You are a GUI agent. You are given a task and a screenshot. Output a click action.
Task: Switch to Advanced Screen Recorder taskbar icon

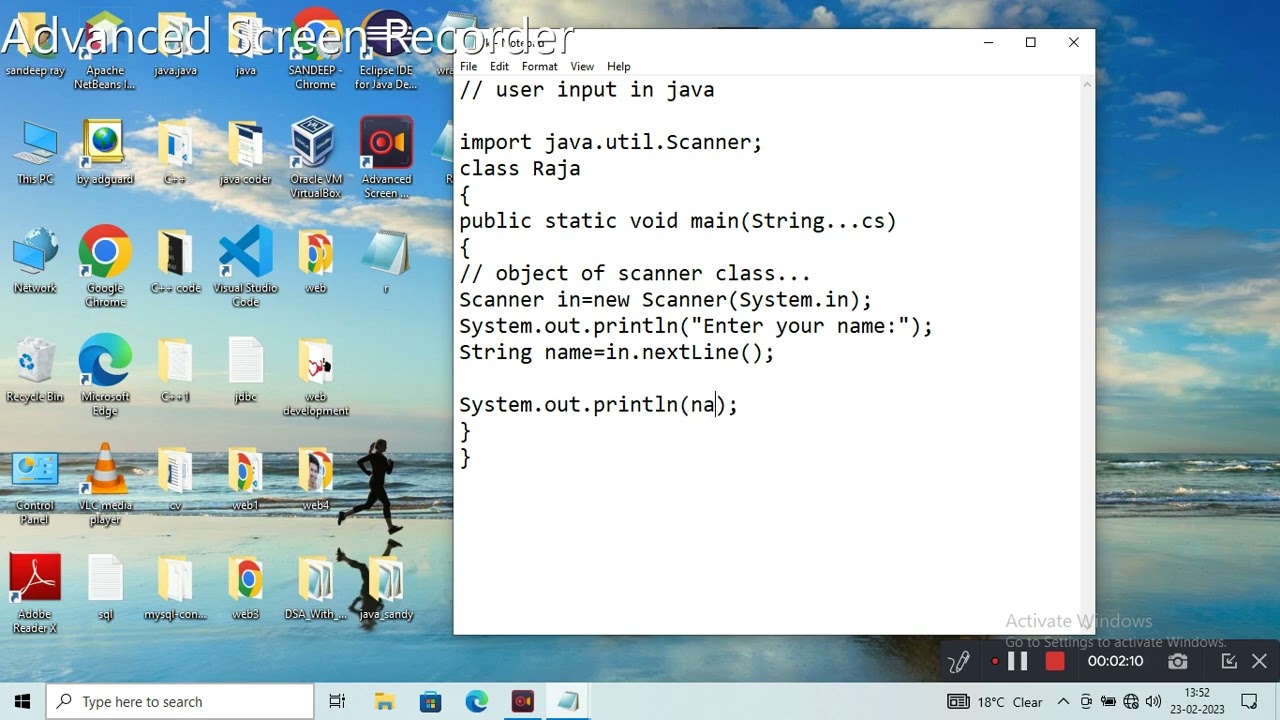(523, 701)
